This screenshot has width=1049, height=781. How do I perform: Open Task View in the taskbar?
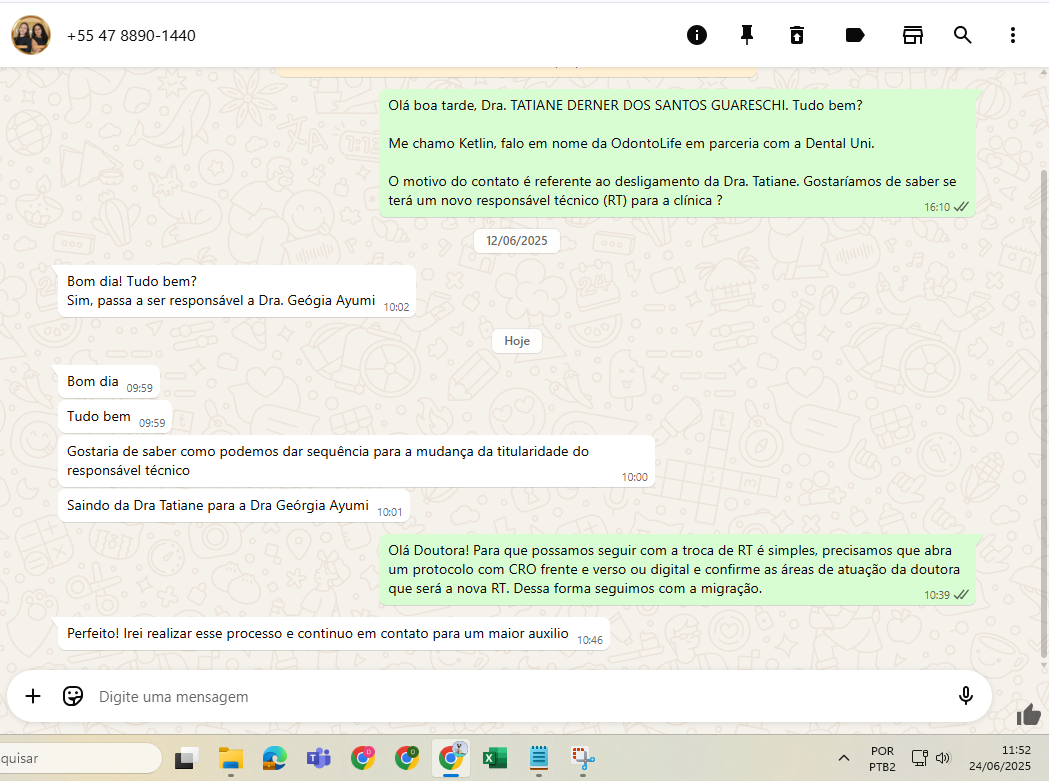point(186,758)
